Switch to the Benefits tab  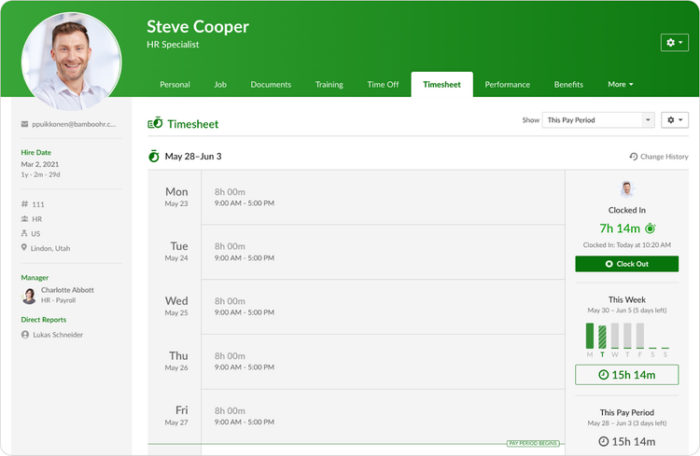(568, 85)
